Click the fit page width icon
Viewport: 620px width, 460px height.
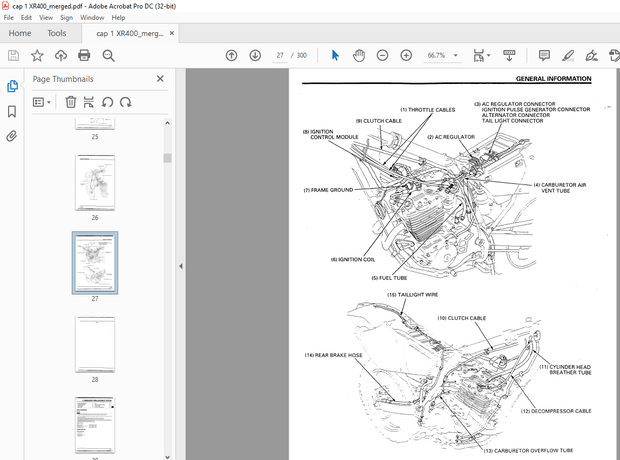point(479,55)
